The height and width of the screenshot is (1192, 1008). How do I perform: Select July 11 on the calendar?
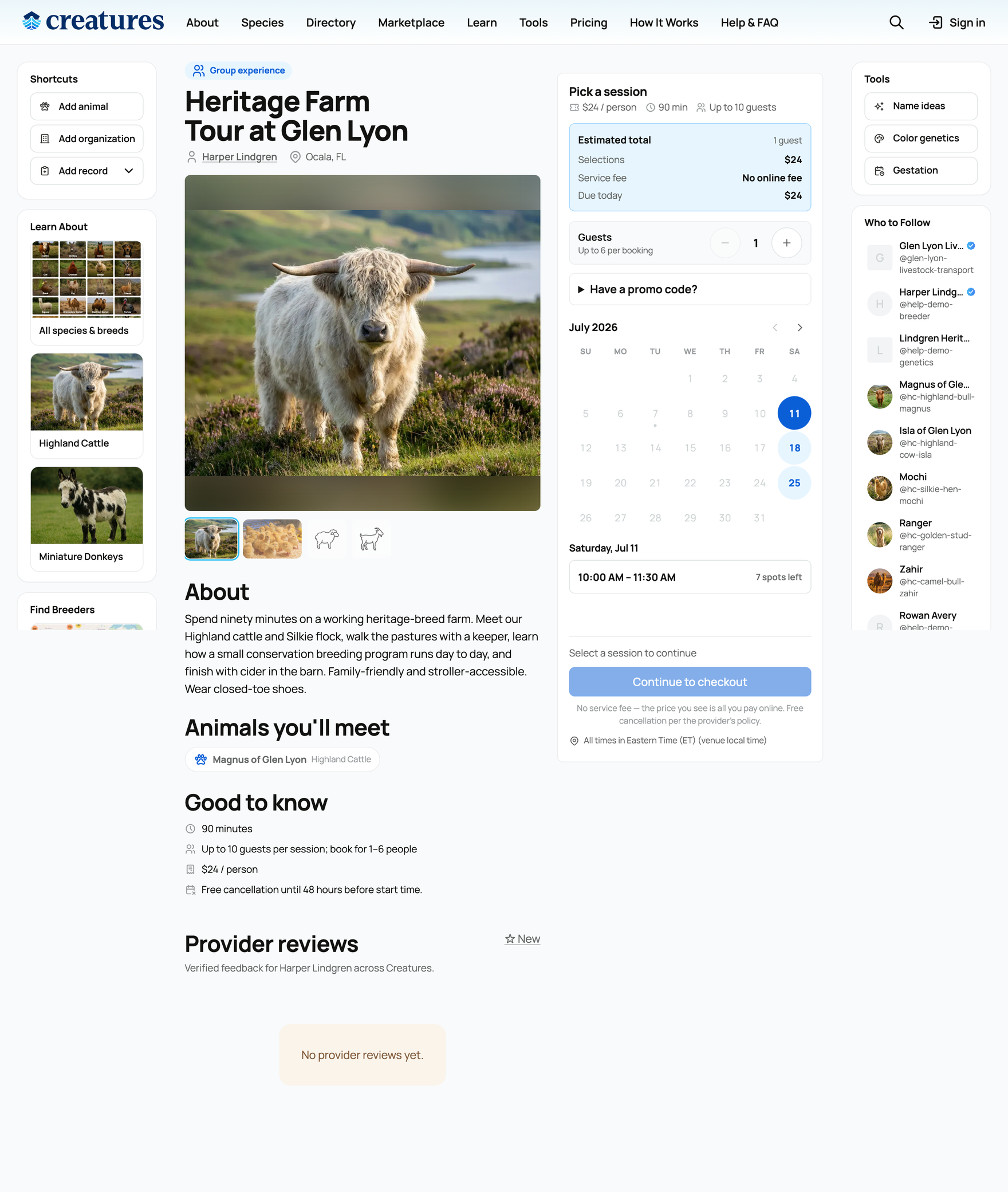pyautogui.click(x=794, y=413)
